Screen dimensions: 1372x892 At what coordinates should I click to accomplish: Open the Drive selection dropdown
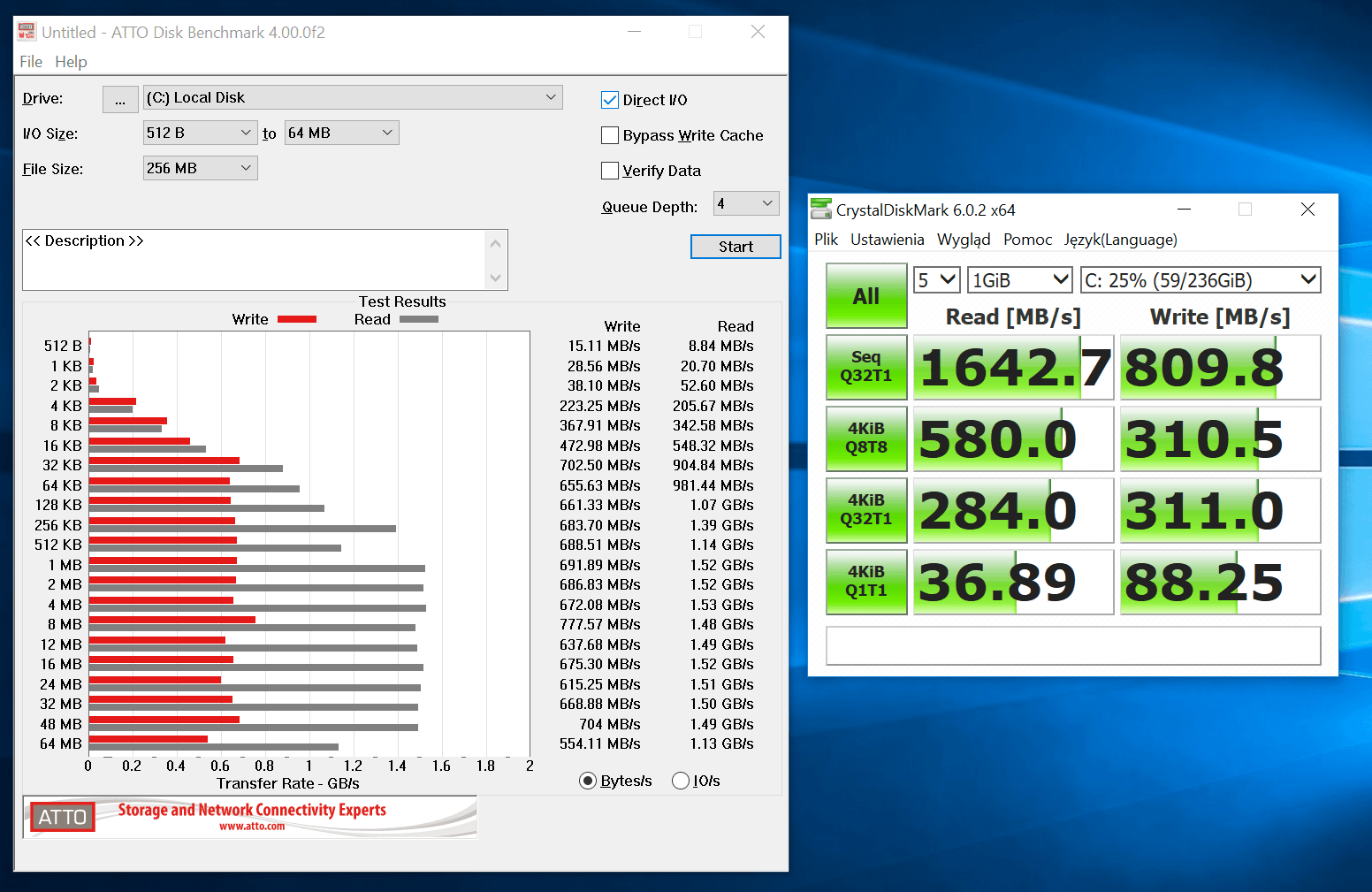tap(353, 97)
